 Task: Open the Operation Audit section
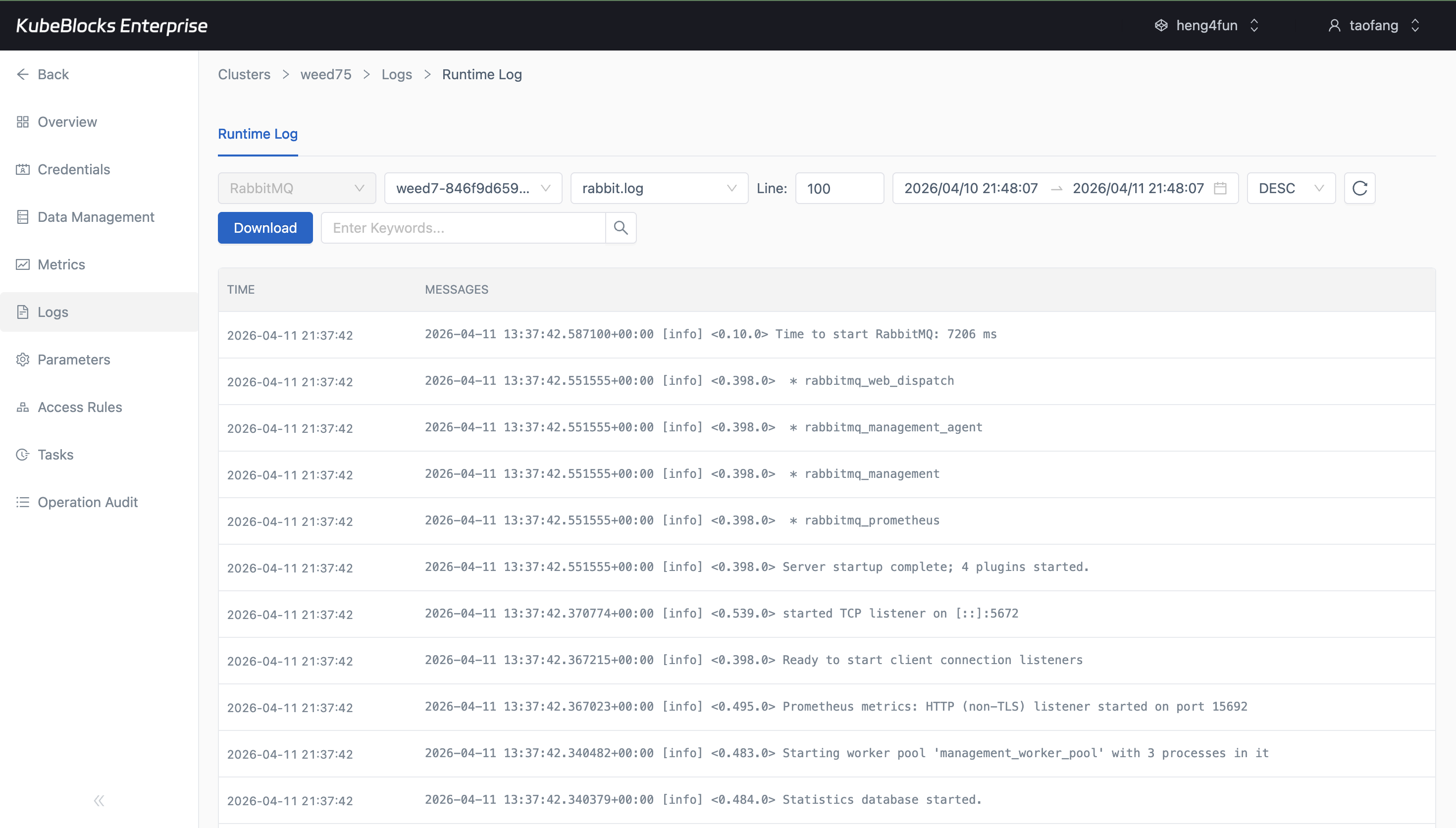coord(88,502)
